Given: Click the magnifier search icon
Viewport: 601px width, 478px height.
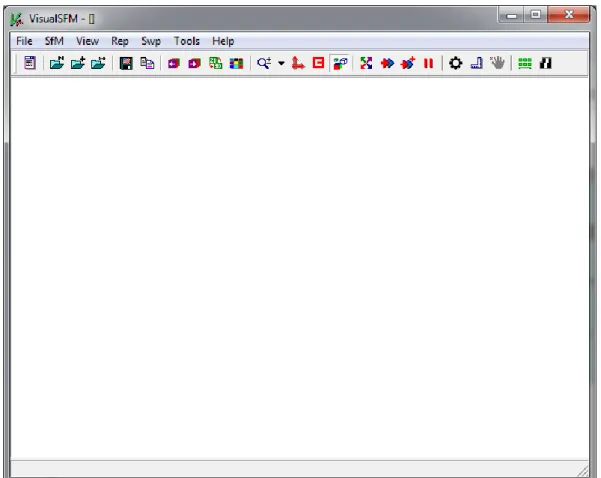Looking at the screenshot, I should (x=264, y=63).
